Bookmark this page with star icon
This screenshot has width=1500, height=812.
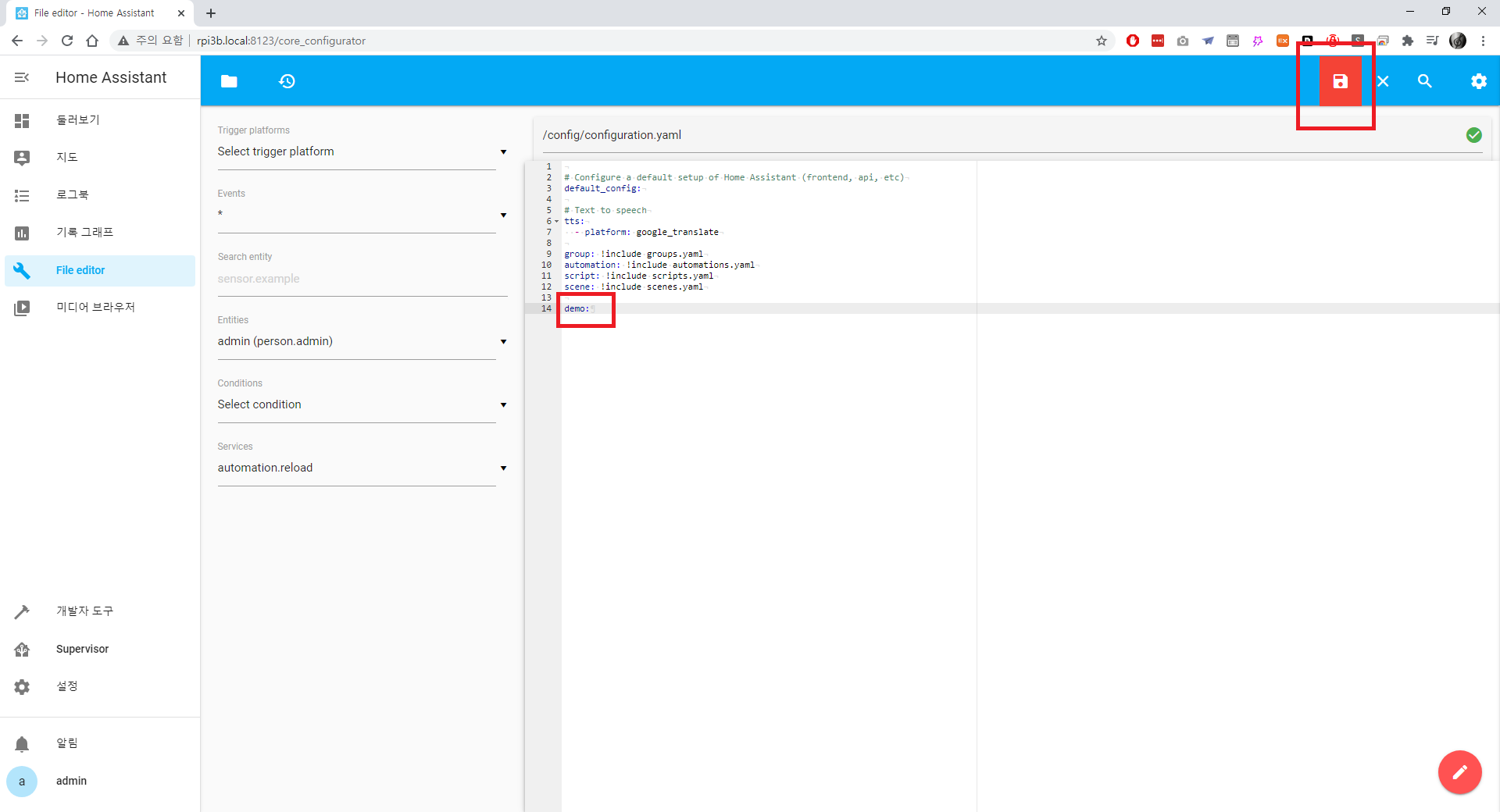coord(1102,41)
